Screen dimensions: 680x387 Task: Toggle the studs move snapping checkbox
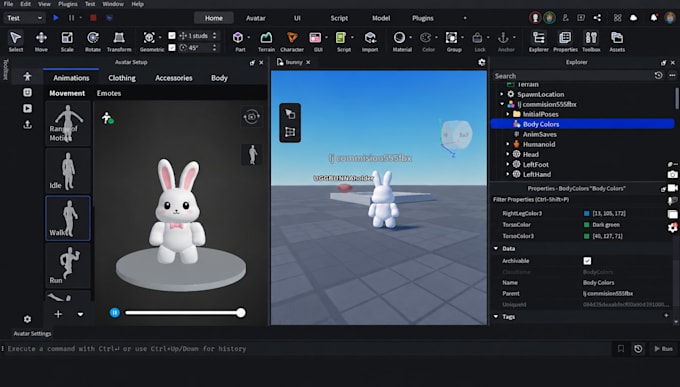point(172,36)
